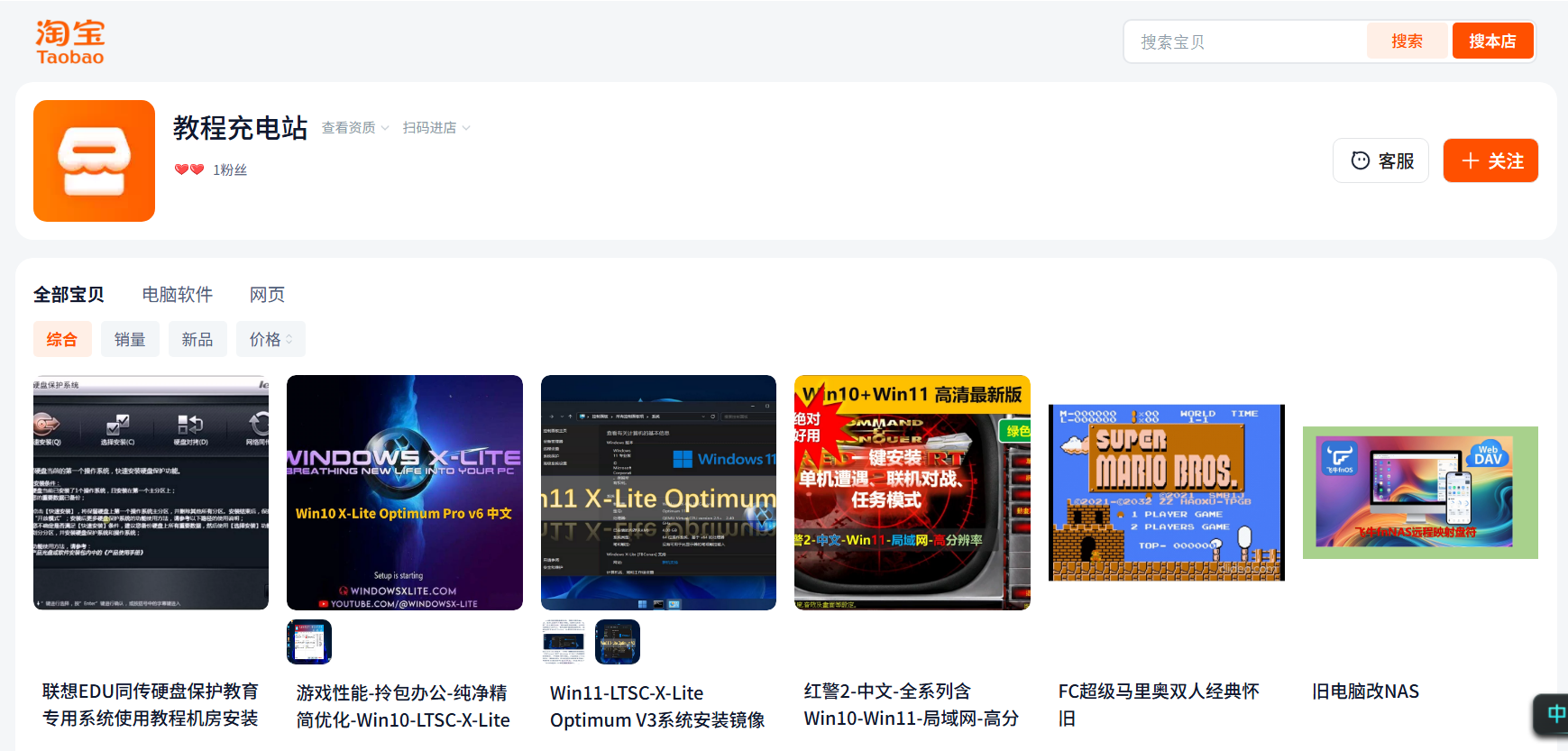Open the 旧电脑改NAS product title
Image resolution: width=1568 pixels, height=751 pixels.
(x=1365, y=691)
